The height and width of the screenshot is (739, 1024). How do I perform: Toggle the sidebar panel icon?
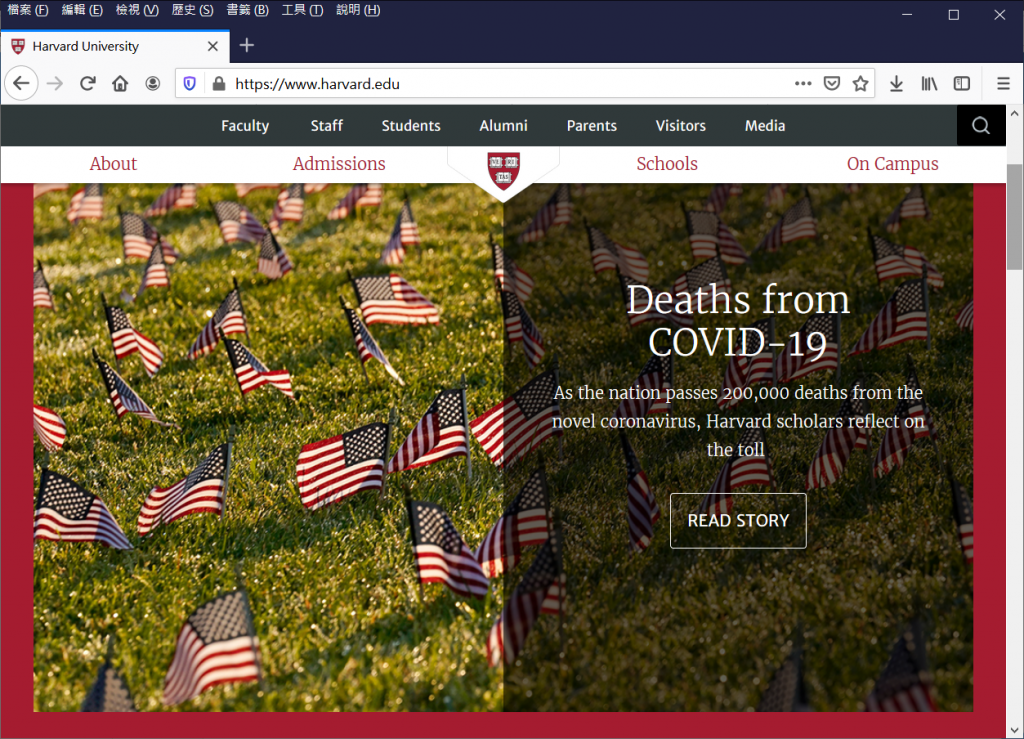tap(962, 84)
